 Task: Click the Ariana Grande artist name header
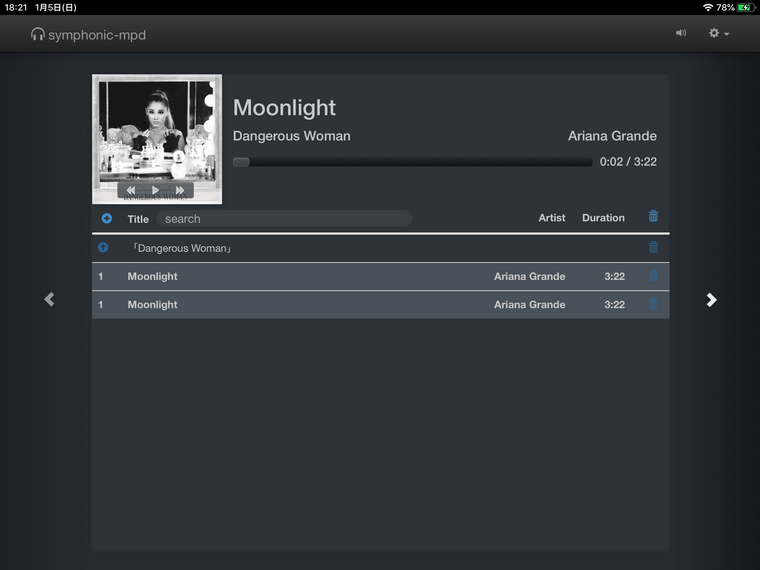(612, 136)
